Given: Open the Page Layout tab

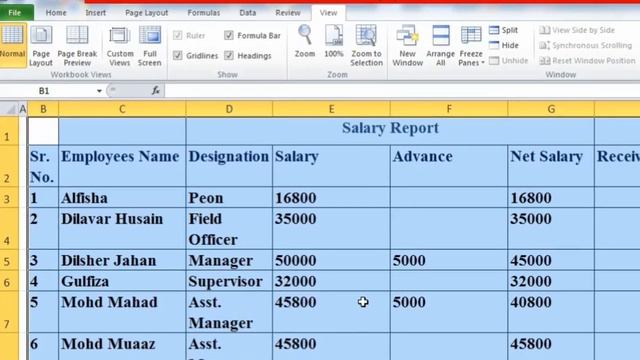Looking at the screenshot, I should (146, 13).
